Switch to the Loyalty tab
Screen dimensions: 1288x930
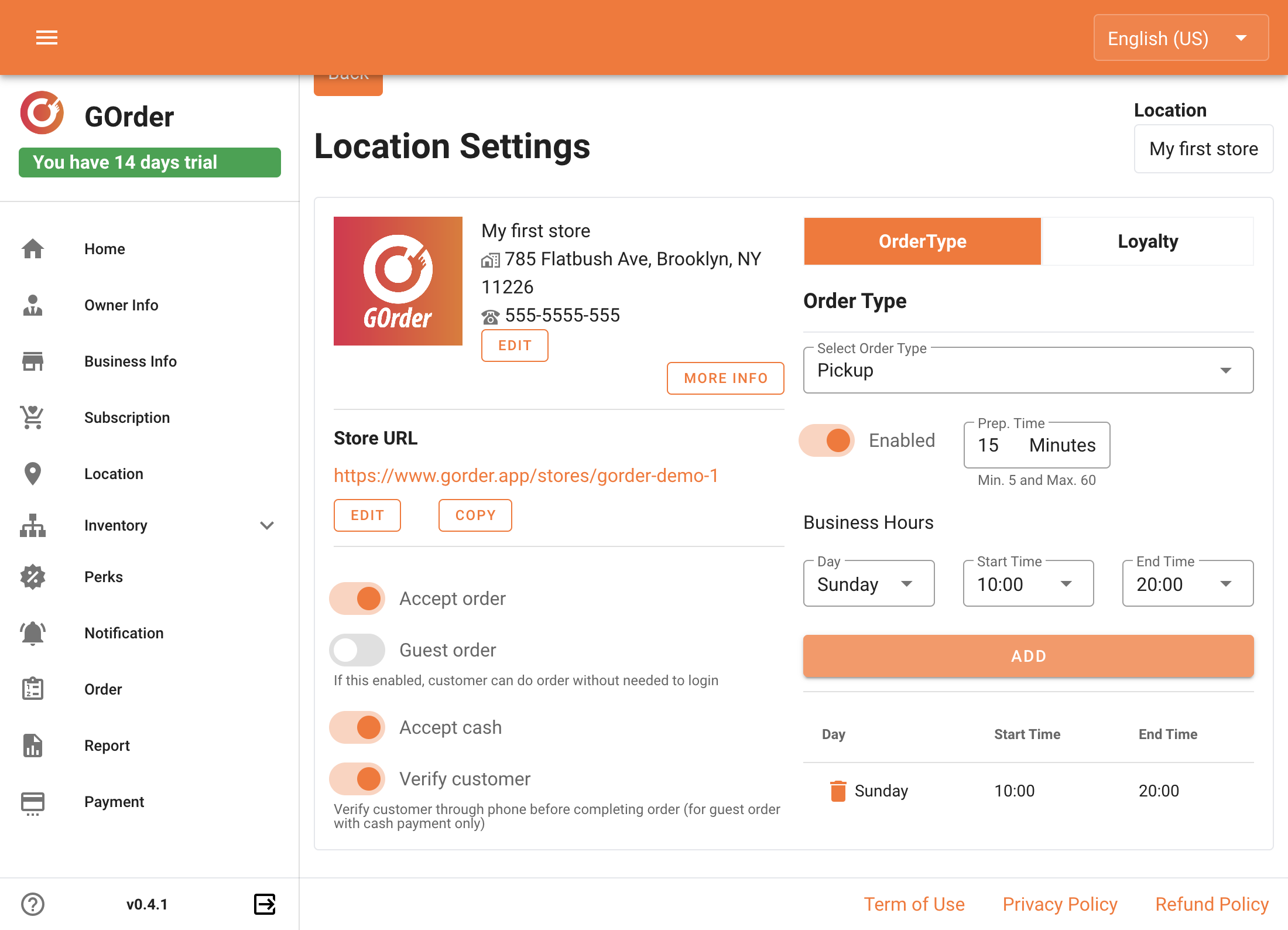click(x=1147, y=241)
